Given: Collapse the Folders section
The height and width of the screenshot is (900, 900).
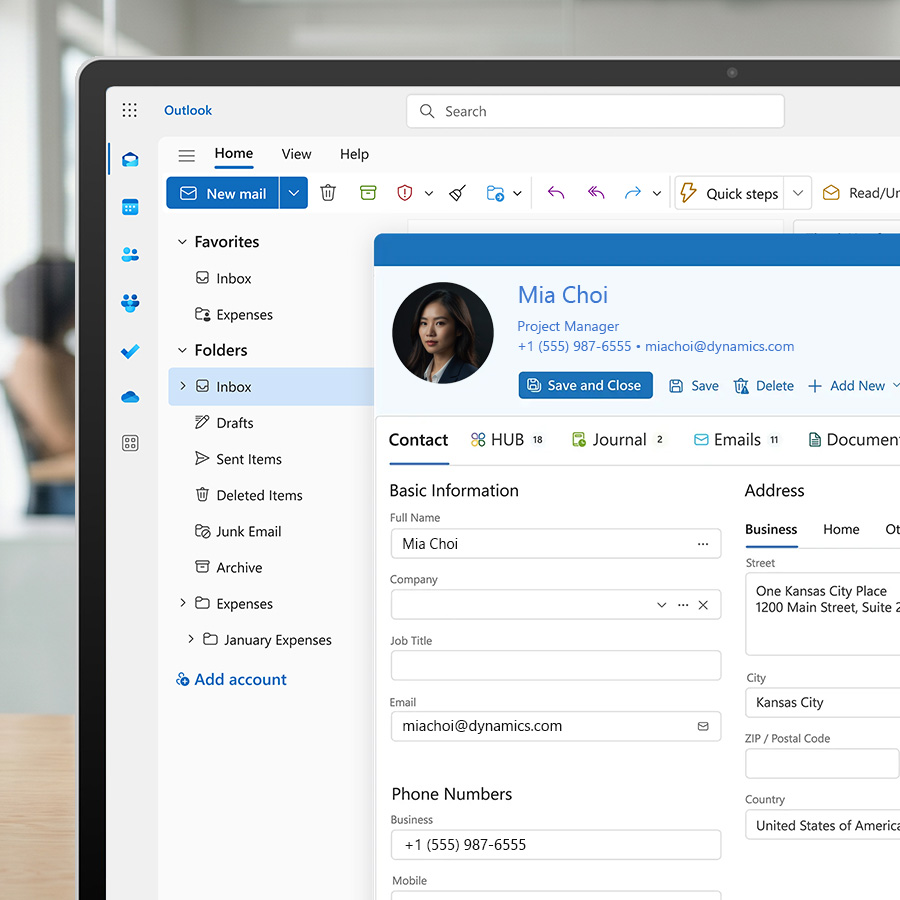Looking at the screenshot, I should (x=182, y=350).
